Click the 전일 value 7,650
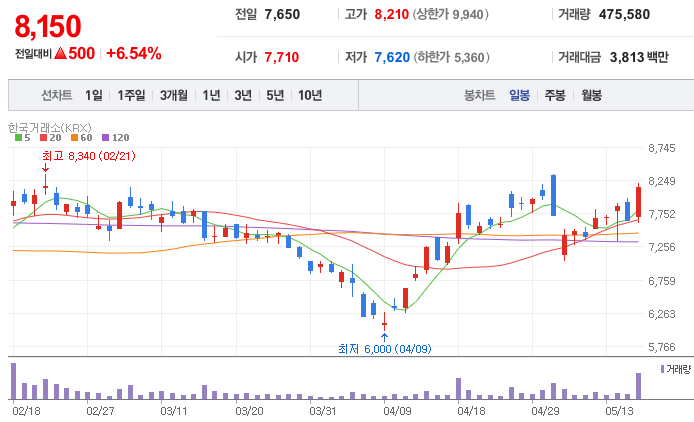 (x=282, y=15)
